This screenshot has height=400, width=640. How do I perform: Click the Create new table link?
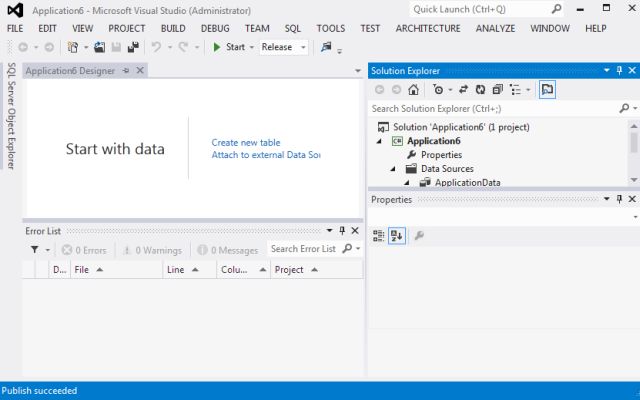246,143
